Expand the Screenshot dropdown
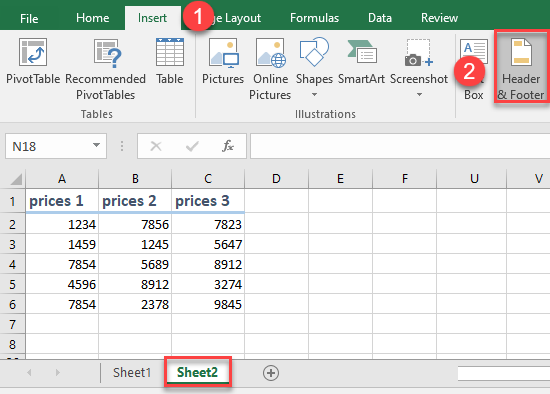Screen dimensions: 550x394 [x=419, y=95]
